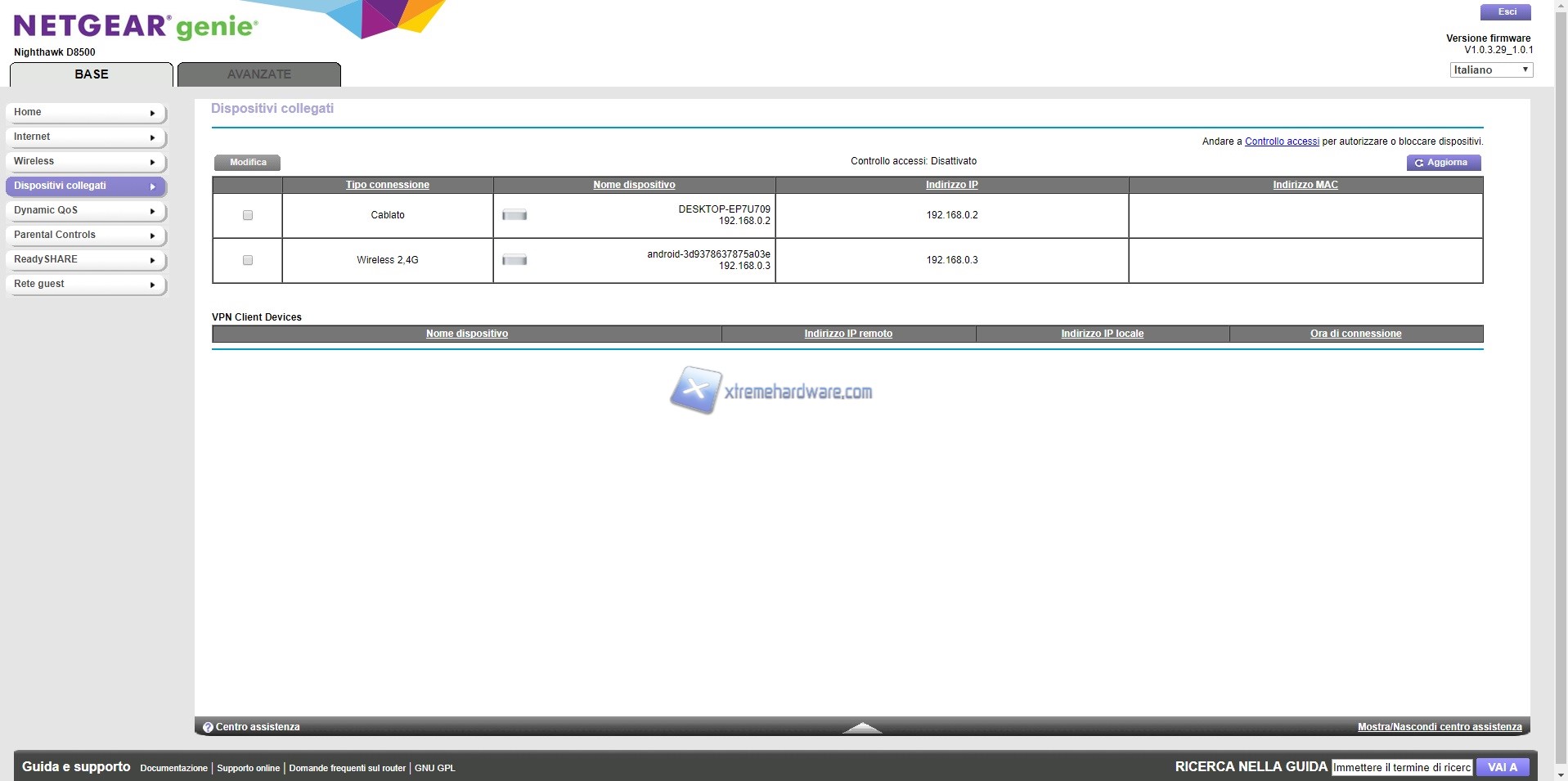The width and height of the screenshot is (1568, 781).
Task: Click the up arrow on the help bar
Action: click(861, 727)
